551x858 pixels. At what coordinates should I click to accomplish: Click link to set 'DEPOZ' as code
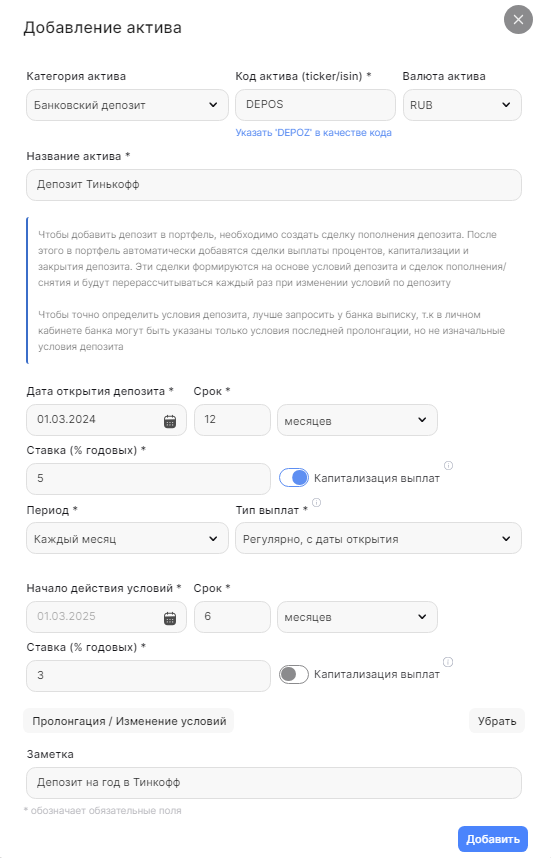[314, 132]
